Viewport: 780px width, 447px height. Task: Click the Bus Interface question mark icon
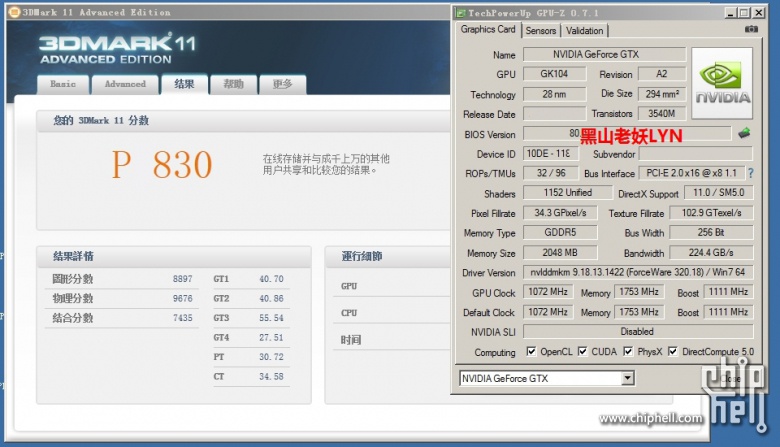(750, 173)
